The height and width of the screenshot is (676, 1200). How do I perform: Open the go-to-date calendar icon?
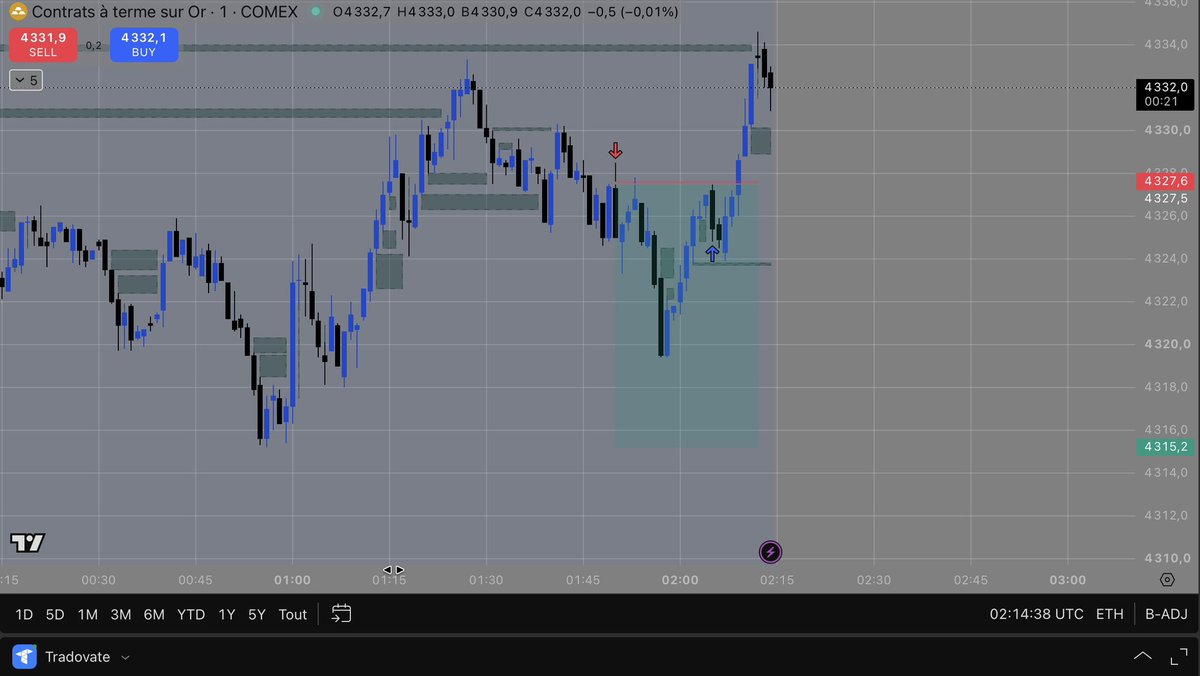342,613
